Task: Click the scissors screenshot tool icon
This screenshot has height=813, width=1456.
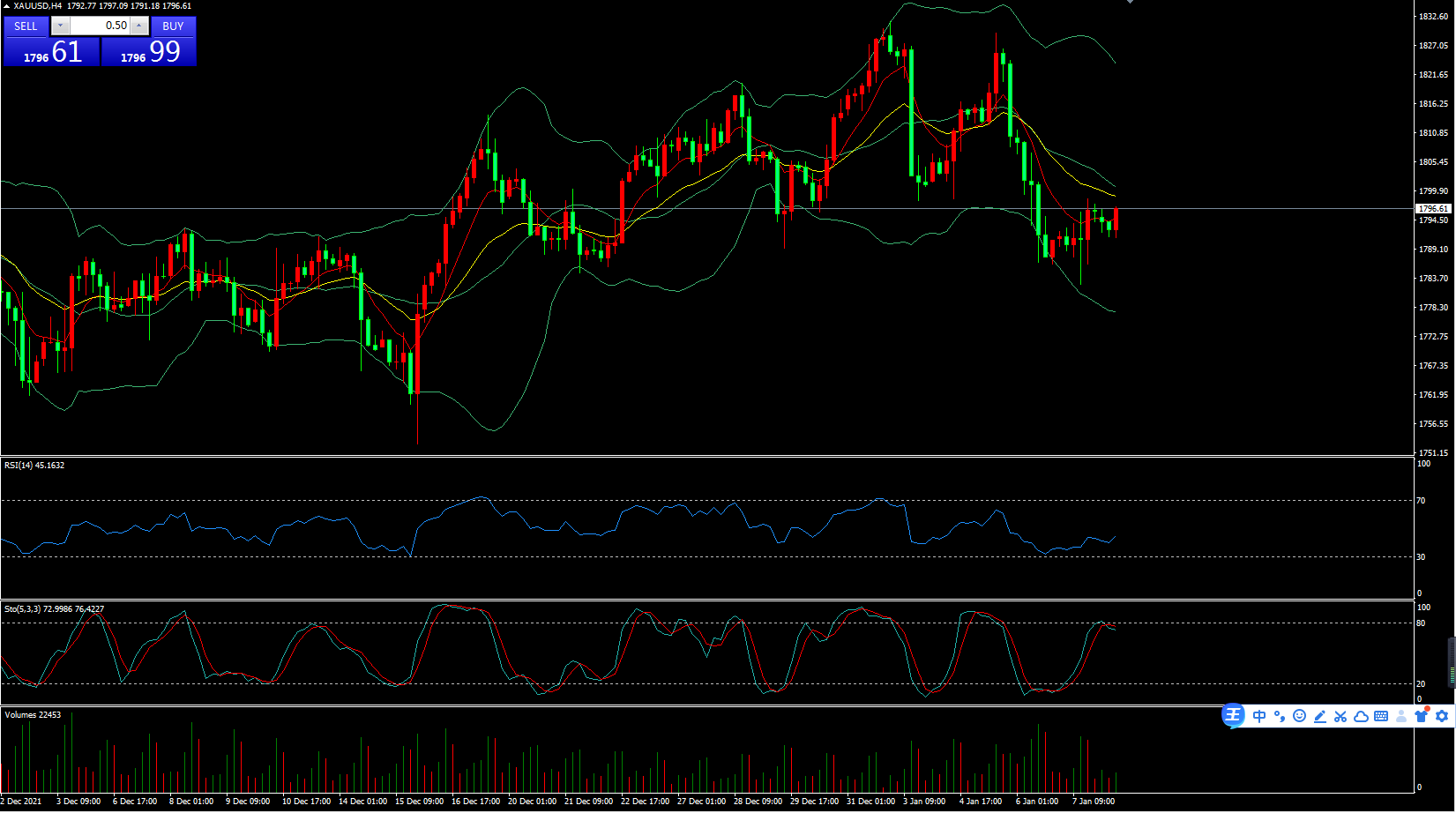Action: tap(1340, 716)
